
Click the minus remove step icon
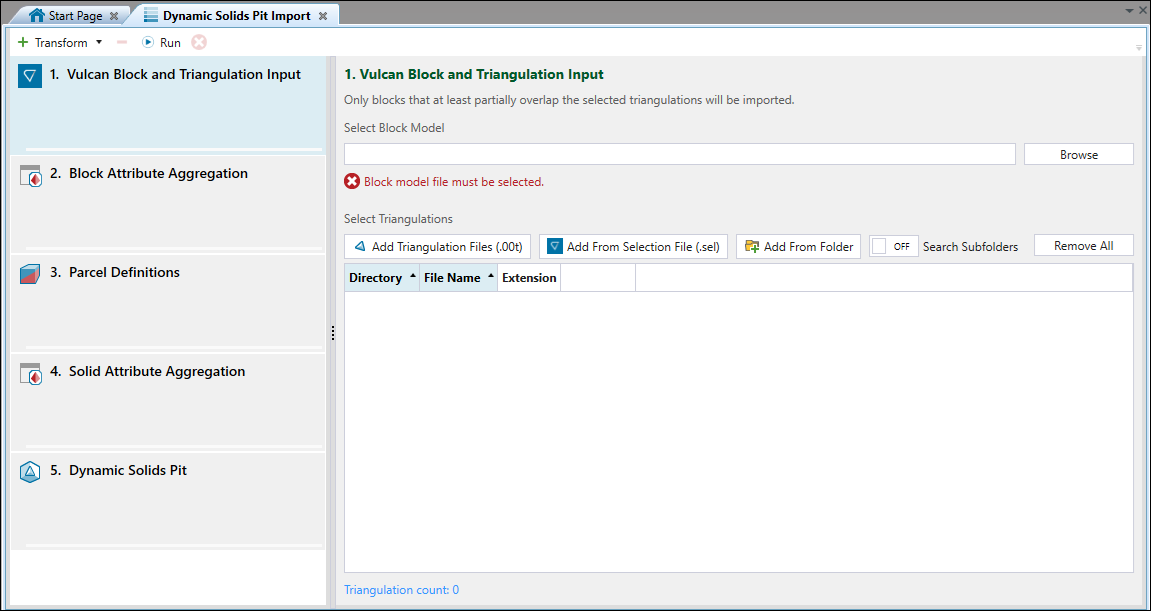[122, 43]
